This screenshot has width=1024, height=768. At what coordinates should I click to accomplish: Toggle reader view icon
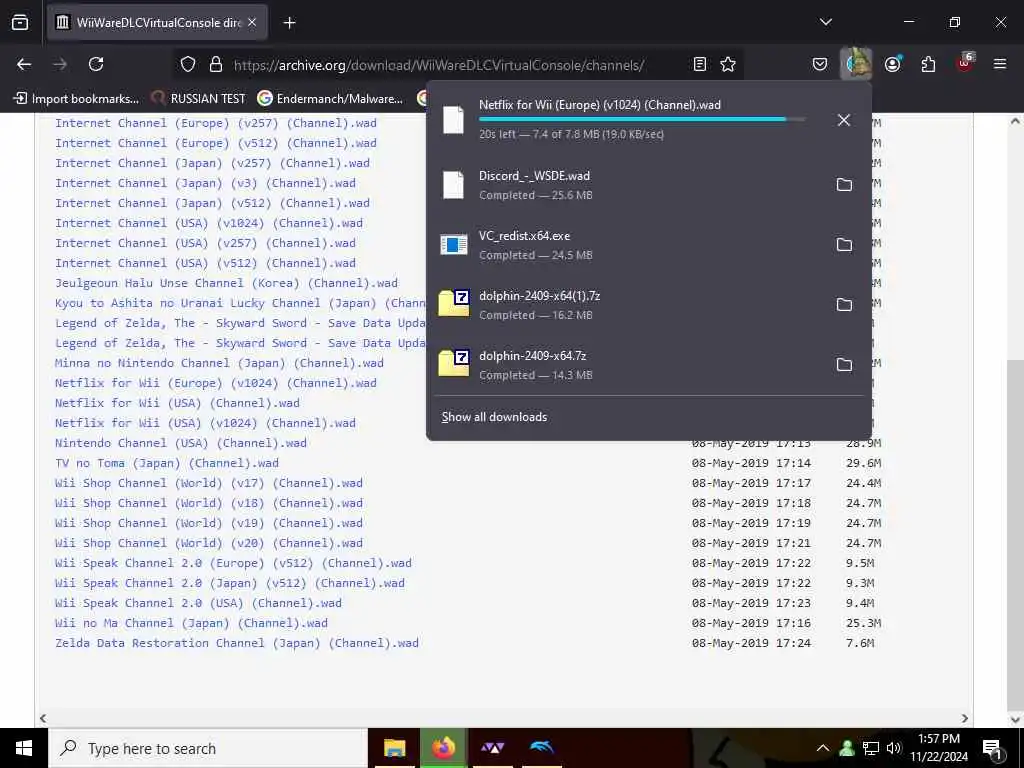(x=699, y=64)
